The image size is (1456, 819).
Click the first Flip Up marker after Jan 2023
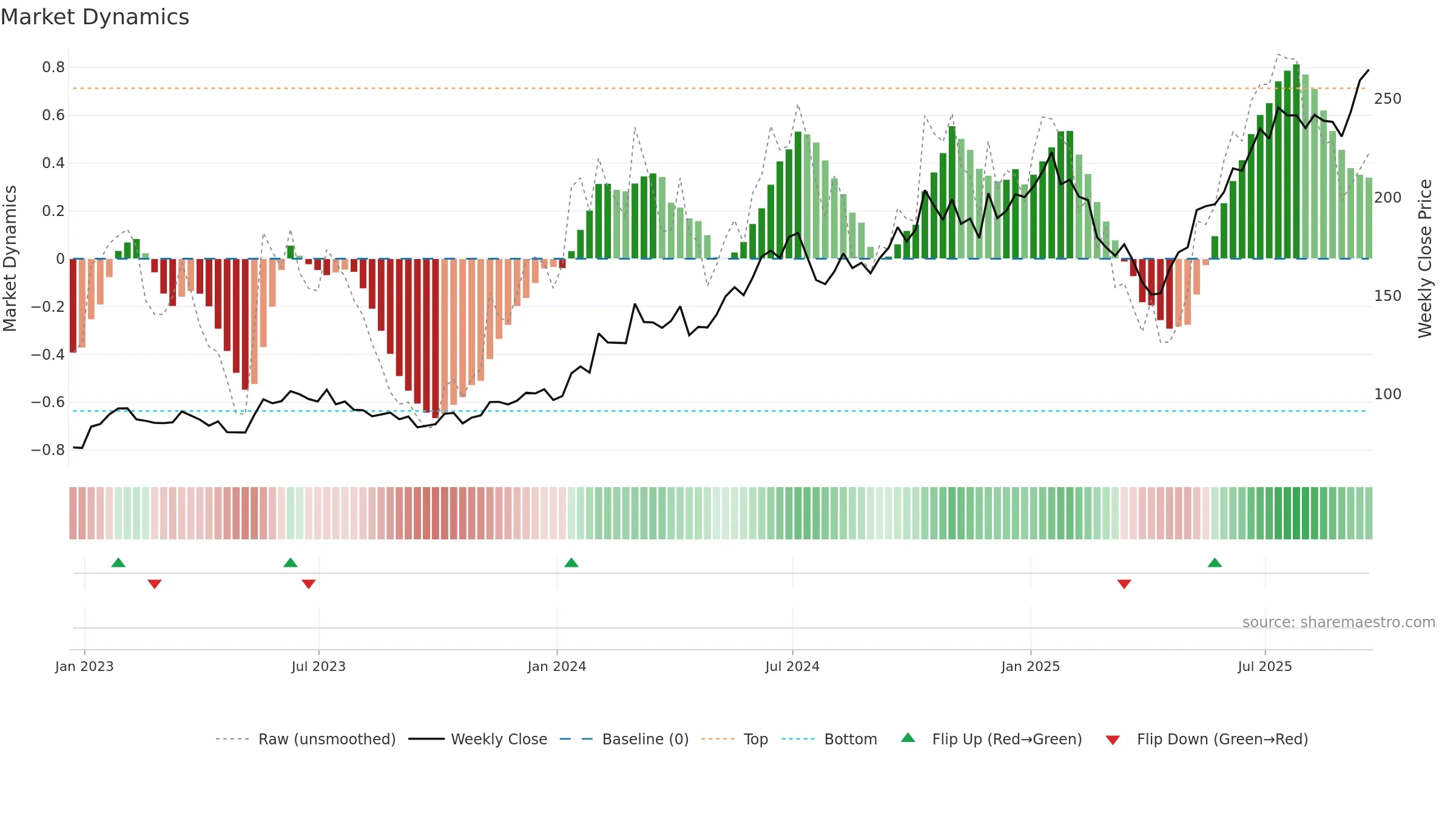tap(118, 562)
